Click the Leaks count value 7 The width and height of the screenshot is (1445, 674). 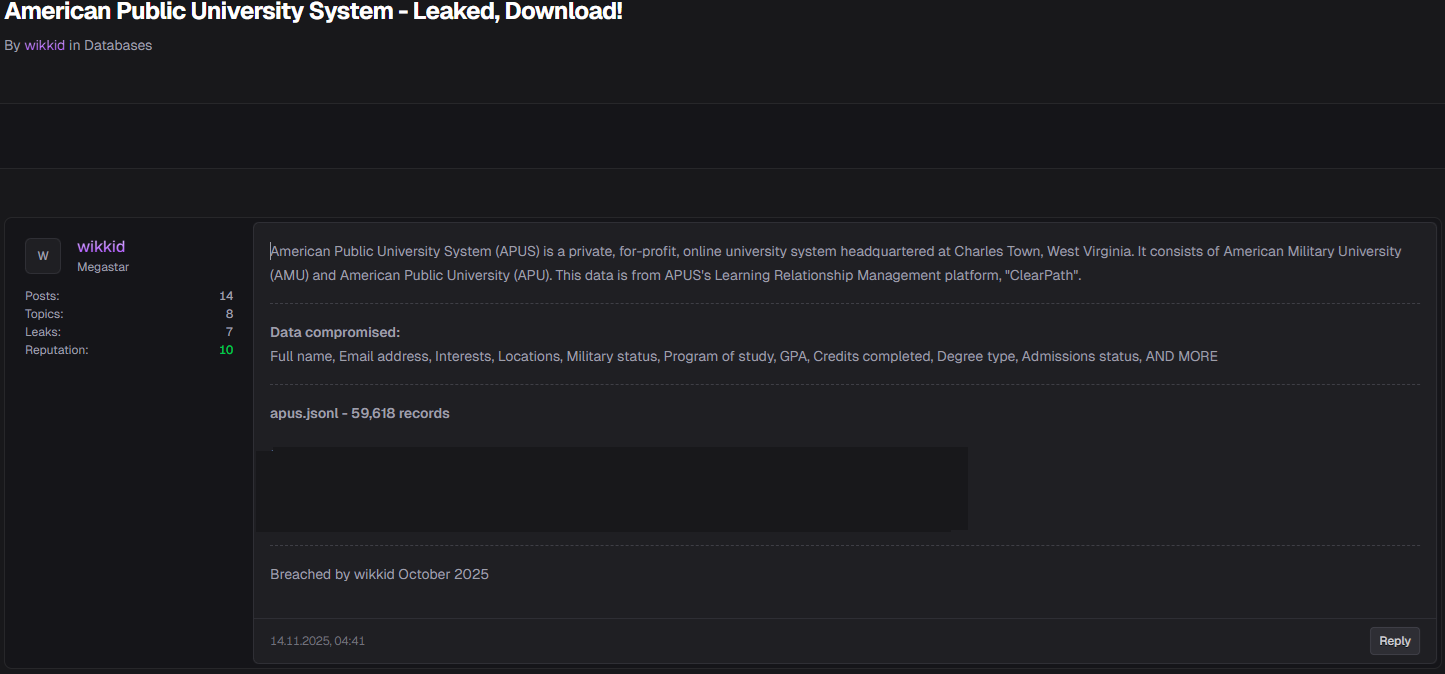tap(229, 332)
